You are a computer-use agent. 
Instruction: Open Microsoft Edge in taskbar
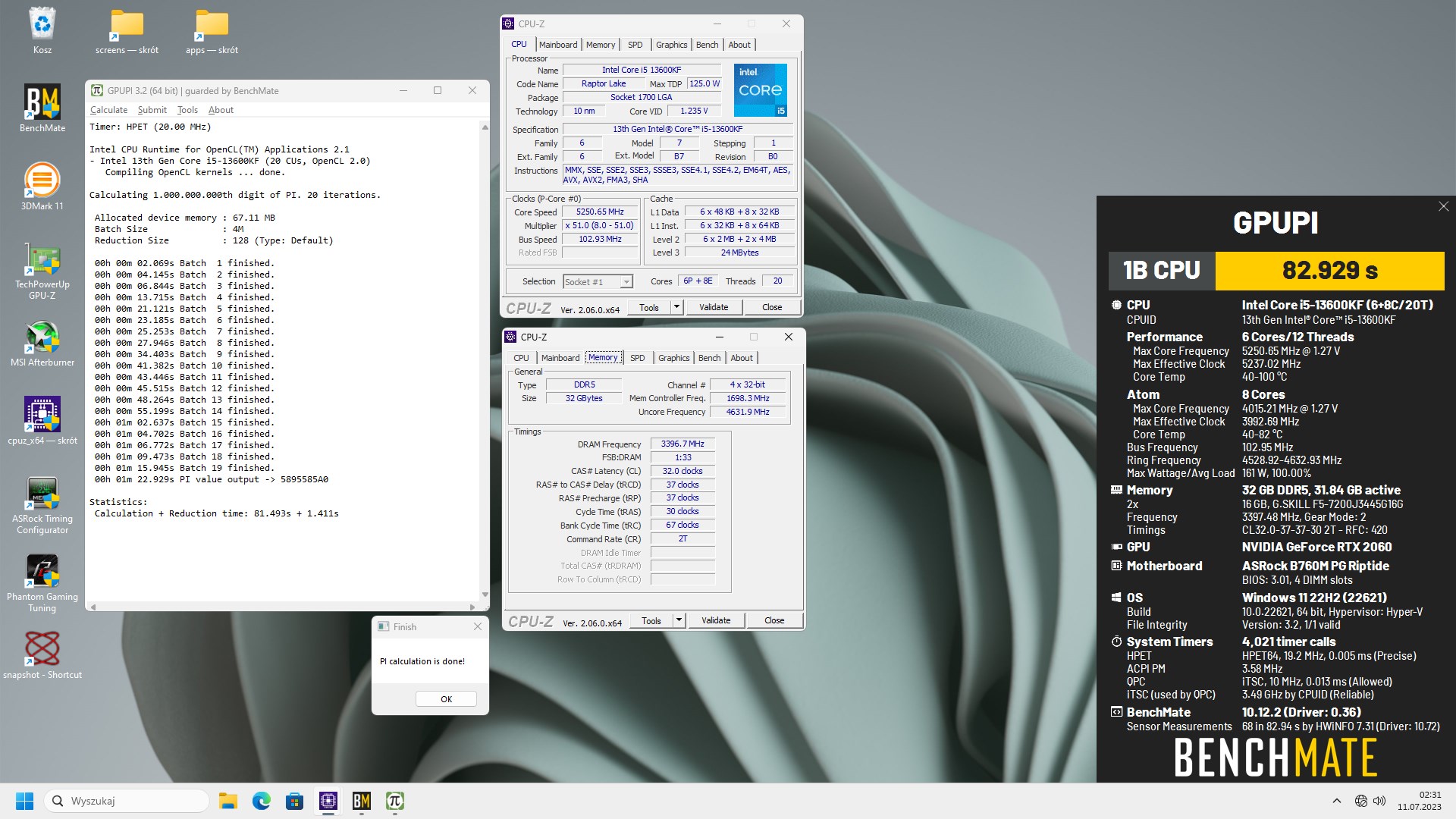click(x=262, y=801)
